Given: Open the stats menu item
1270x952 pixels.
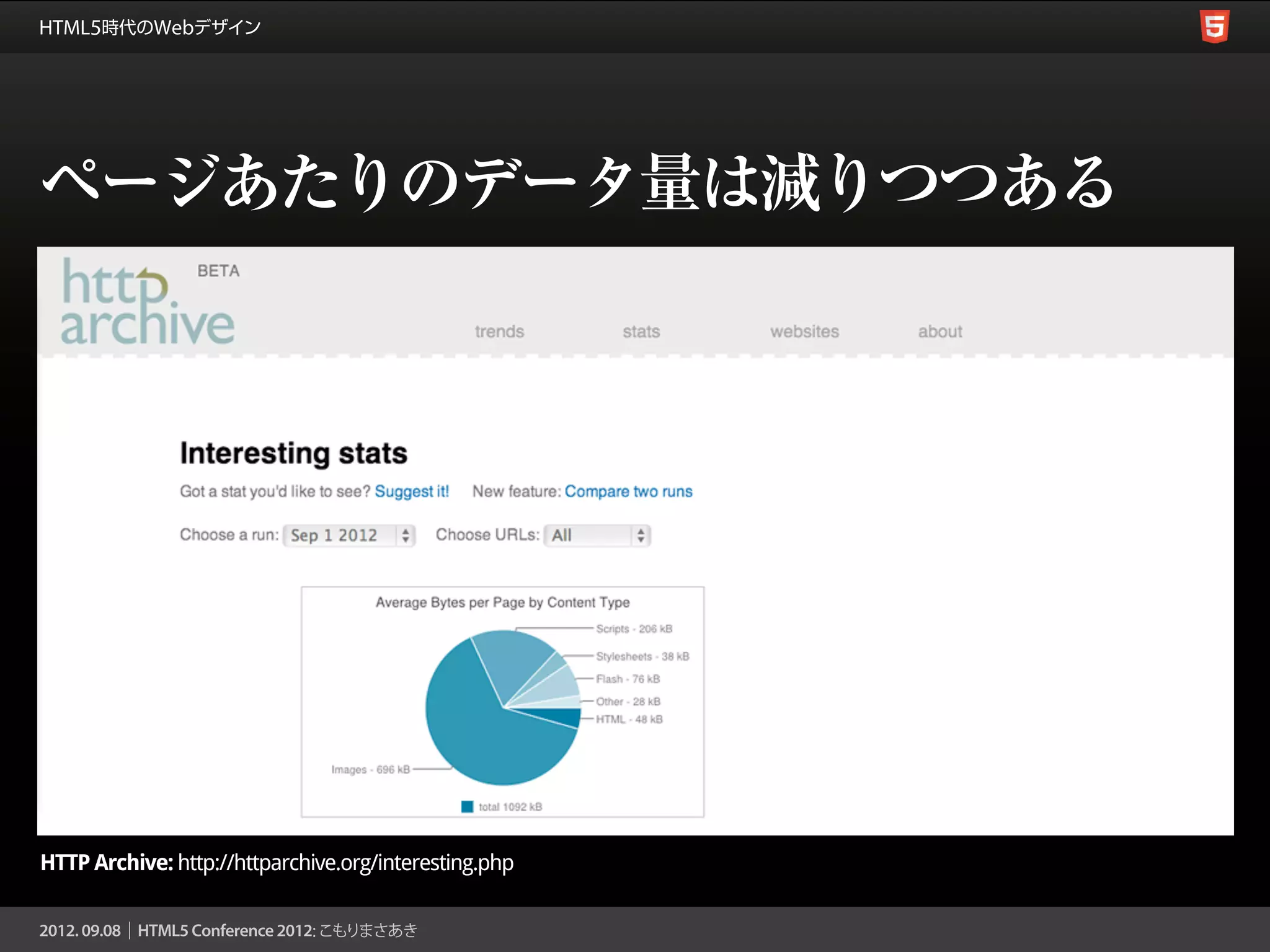Looking at the screenshot, I should (641, 332).
